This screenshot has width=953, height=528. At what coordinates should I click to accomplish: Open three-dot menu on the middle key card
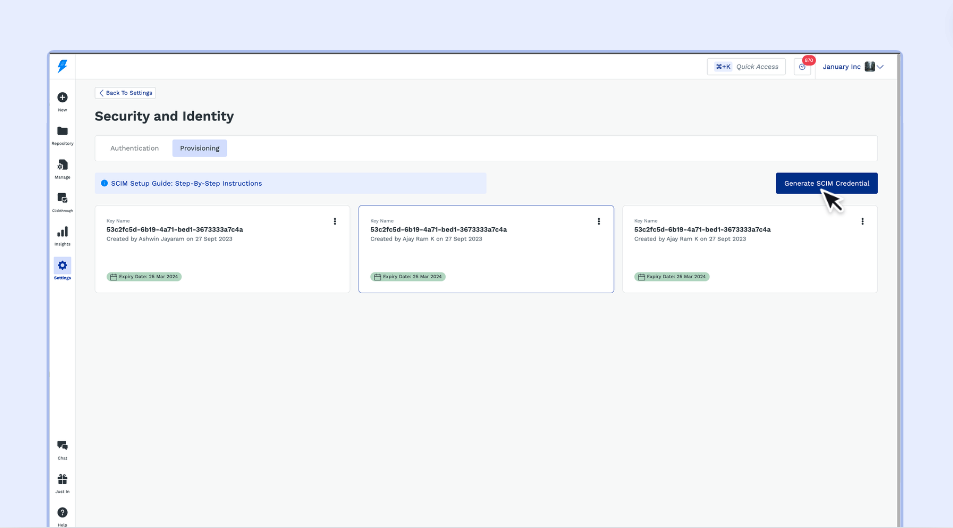[598, 221]
